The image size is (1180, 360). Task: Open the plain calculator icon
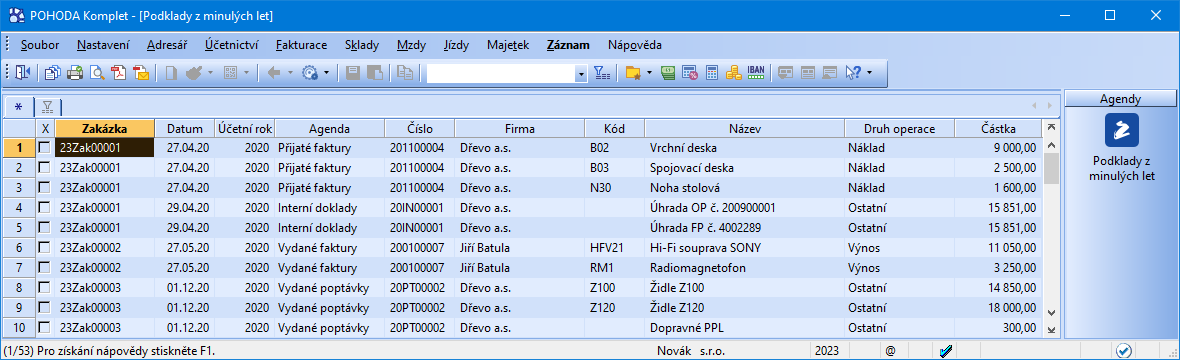coord(712,73)
